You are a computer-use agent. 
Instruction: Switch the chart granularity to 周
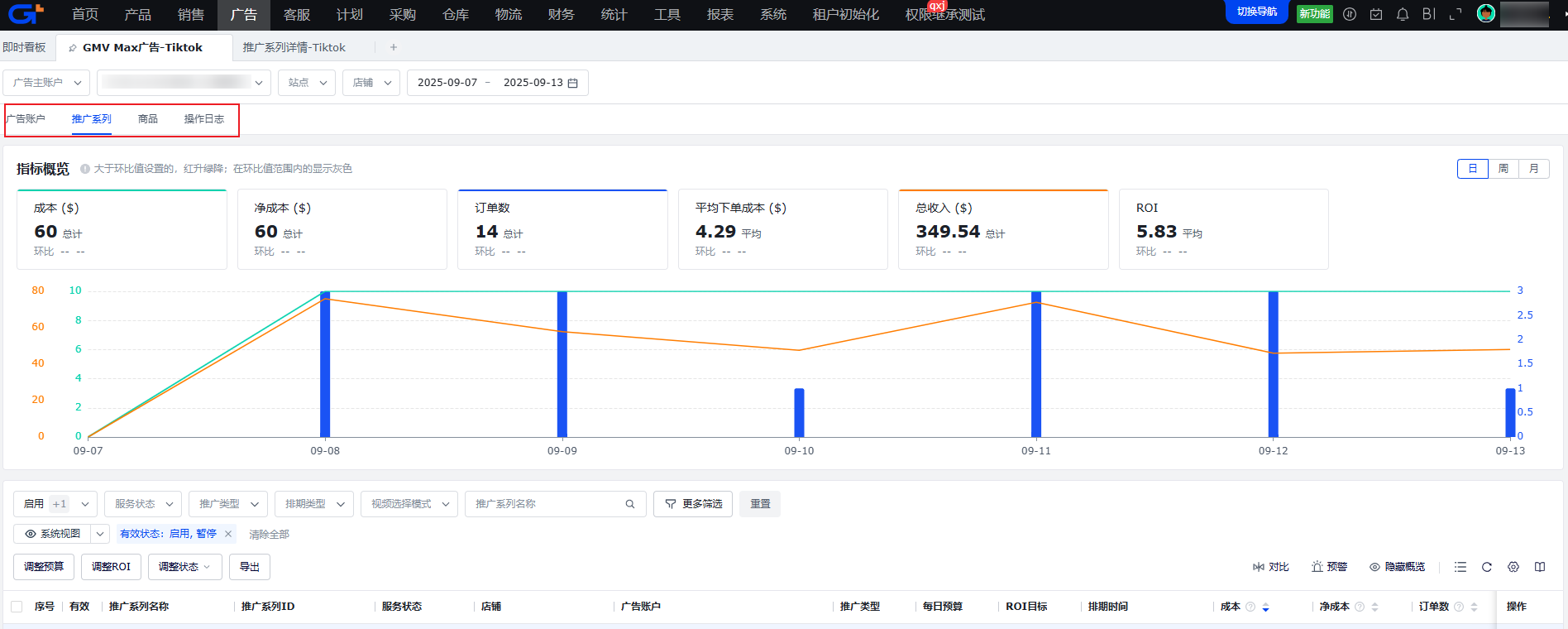point(1503,169)
